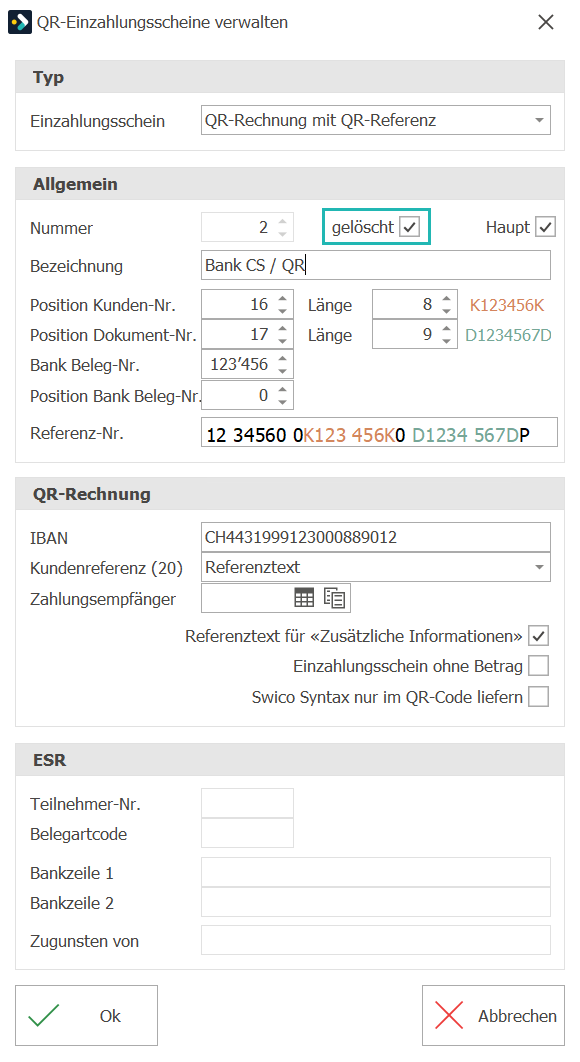This screenshot has height=1062, width=580.
Task: Increase the Bank Beleg-Nr. value
Action: [x=283, y=357]
